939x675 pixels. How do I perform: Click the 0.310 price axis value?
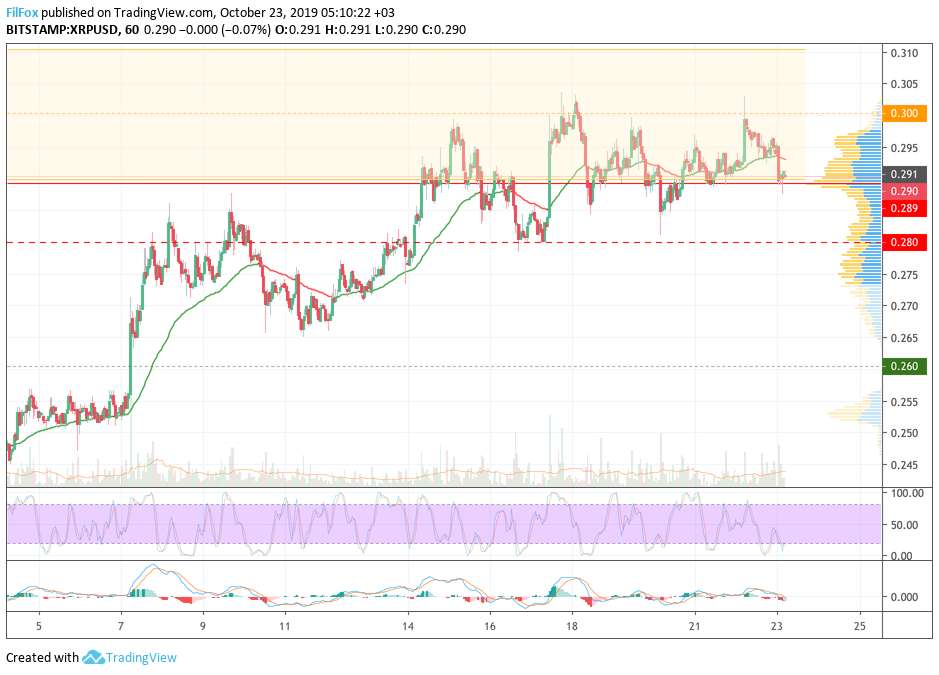tap(904, 53)
